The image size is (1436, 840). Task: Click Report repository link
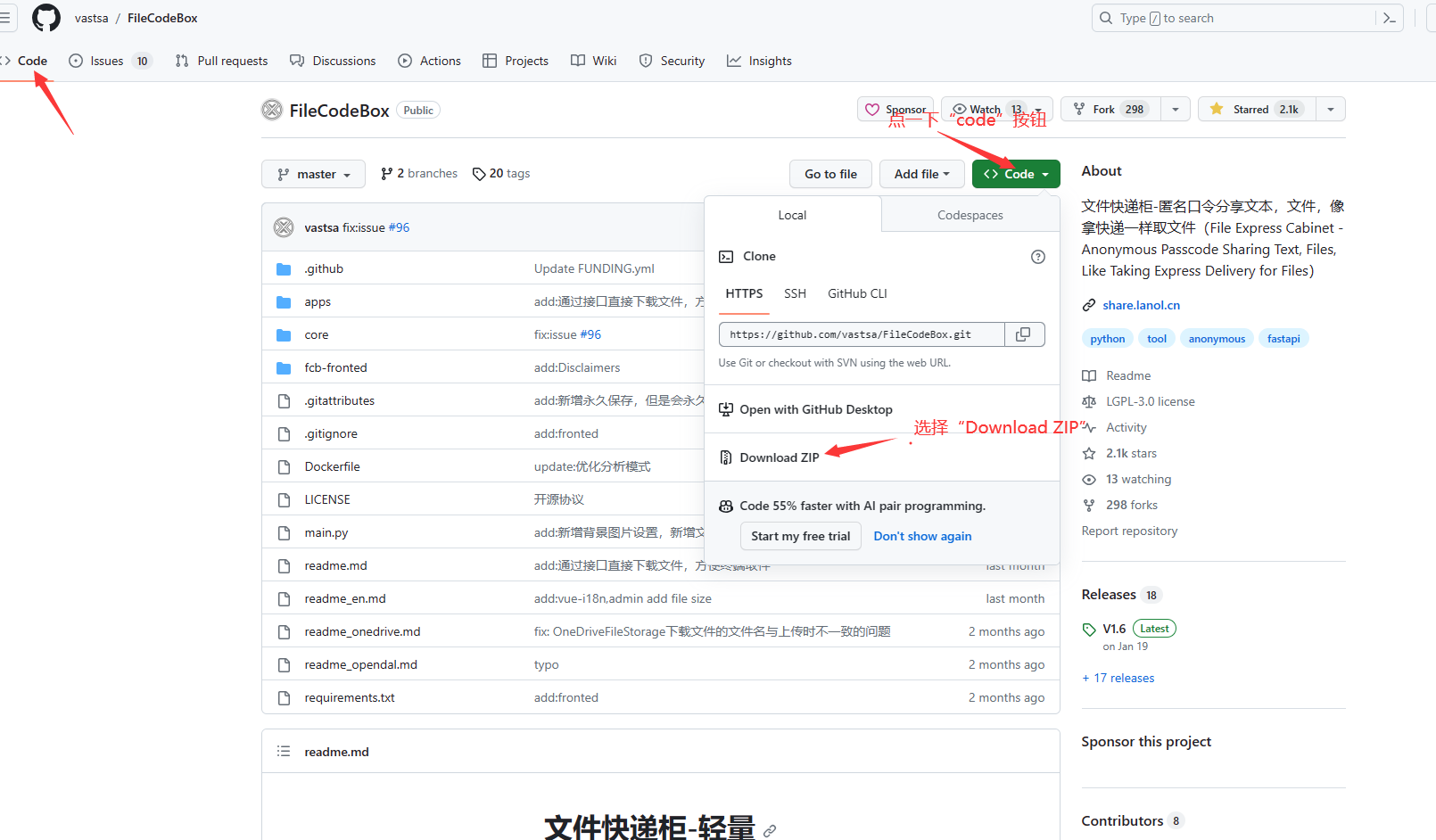pyautogui.click(x=1129, y=531)
